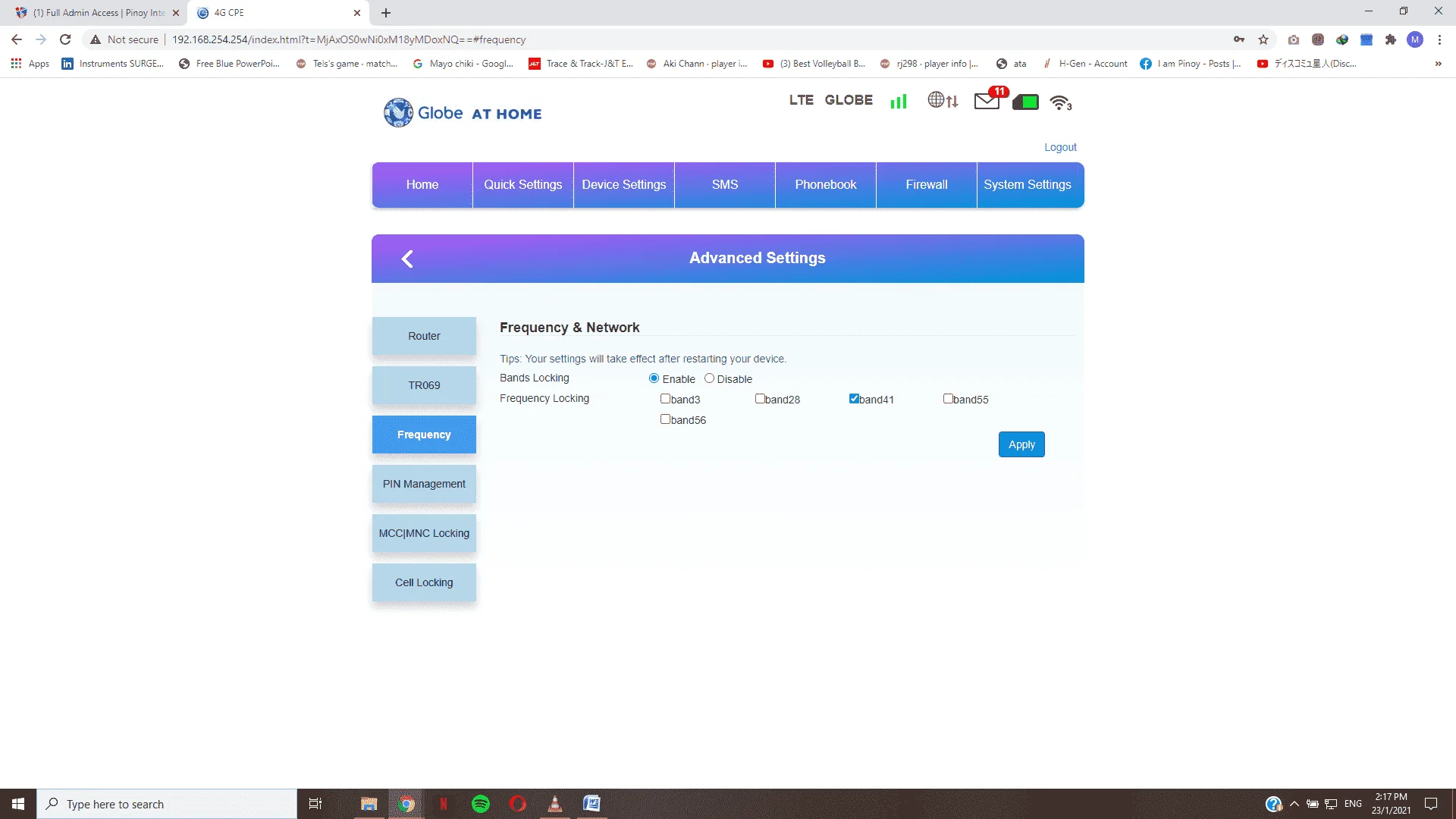
Task: Select Enable for Bands Locking
Action: point(654,378)
